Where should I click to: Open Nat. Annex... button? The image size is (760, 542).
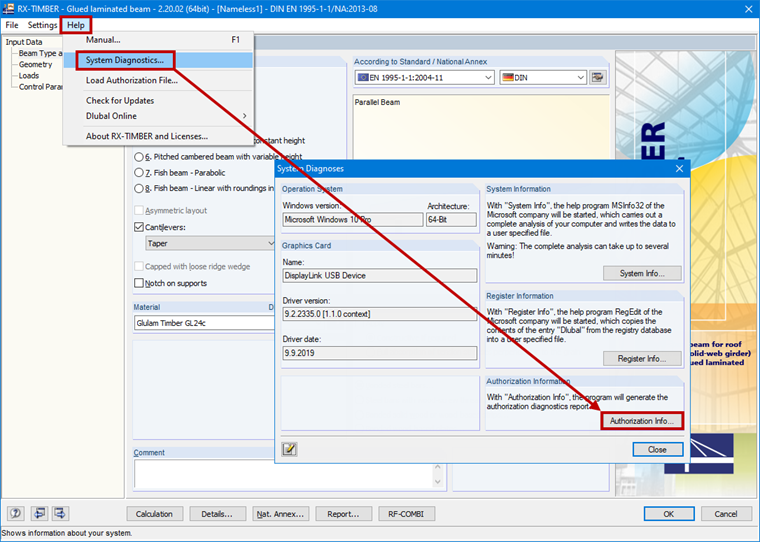pos(280,514)
